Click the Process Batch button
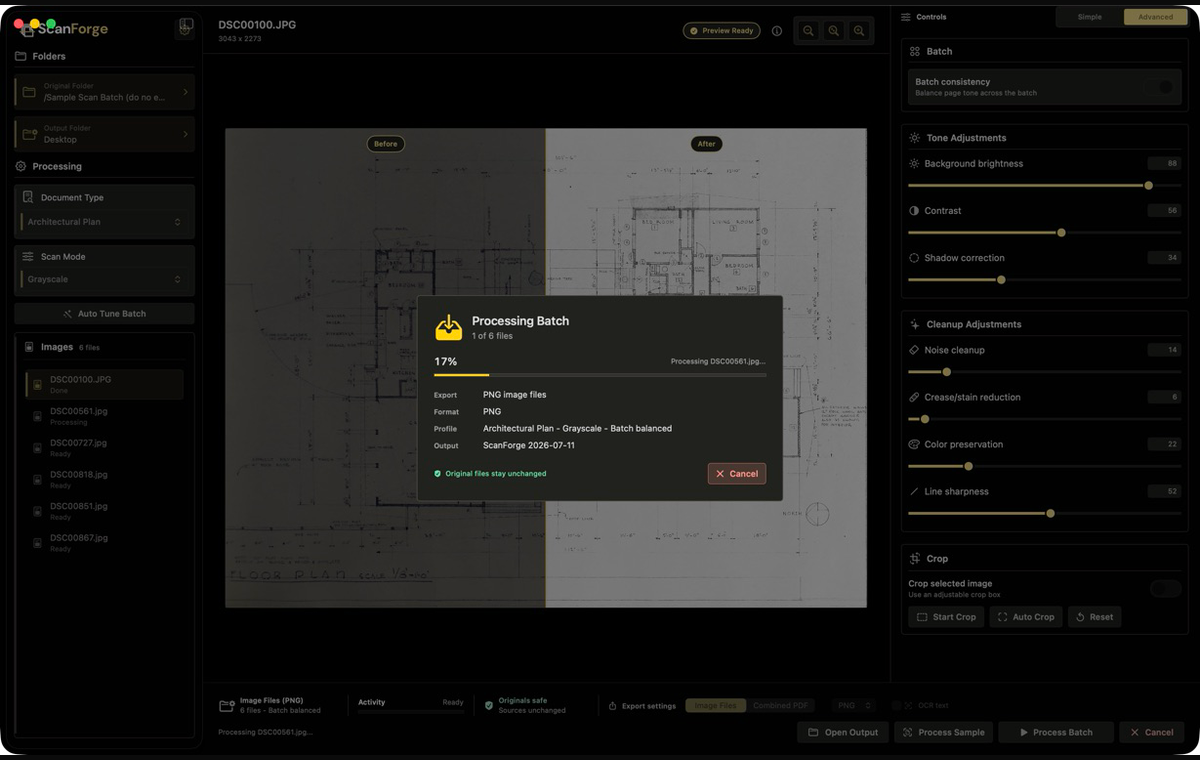Image resolution: width=1200 pixels, height=760 pixels. 1056,732
